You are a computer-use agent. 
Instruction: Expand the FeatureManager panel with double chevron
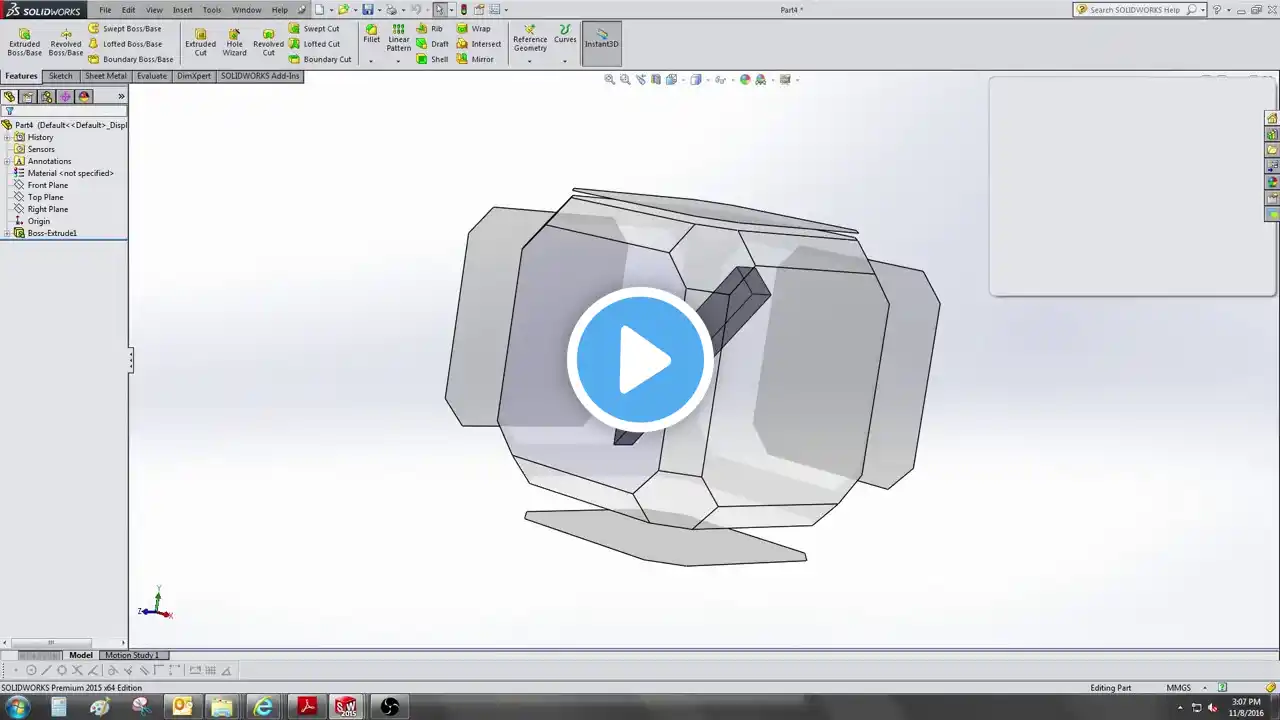121,97
